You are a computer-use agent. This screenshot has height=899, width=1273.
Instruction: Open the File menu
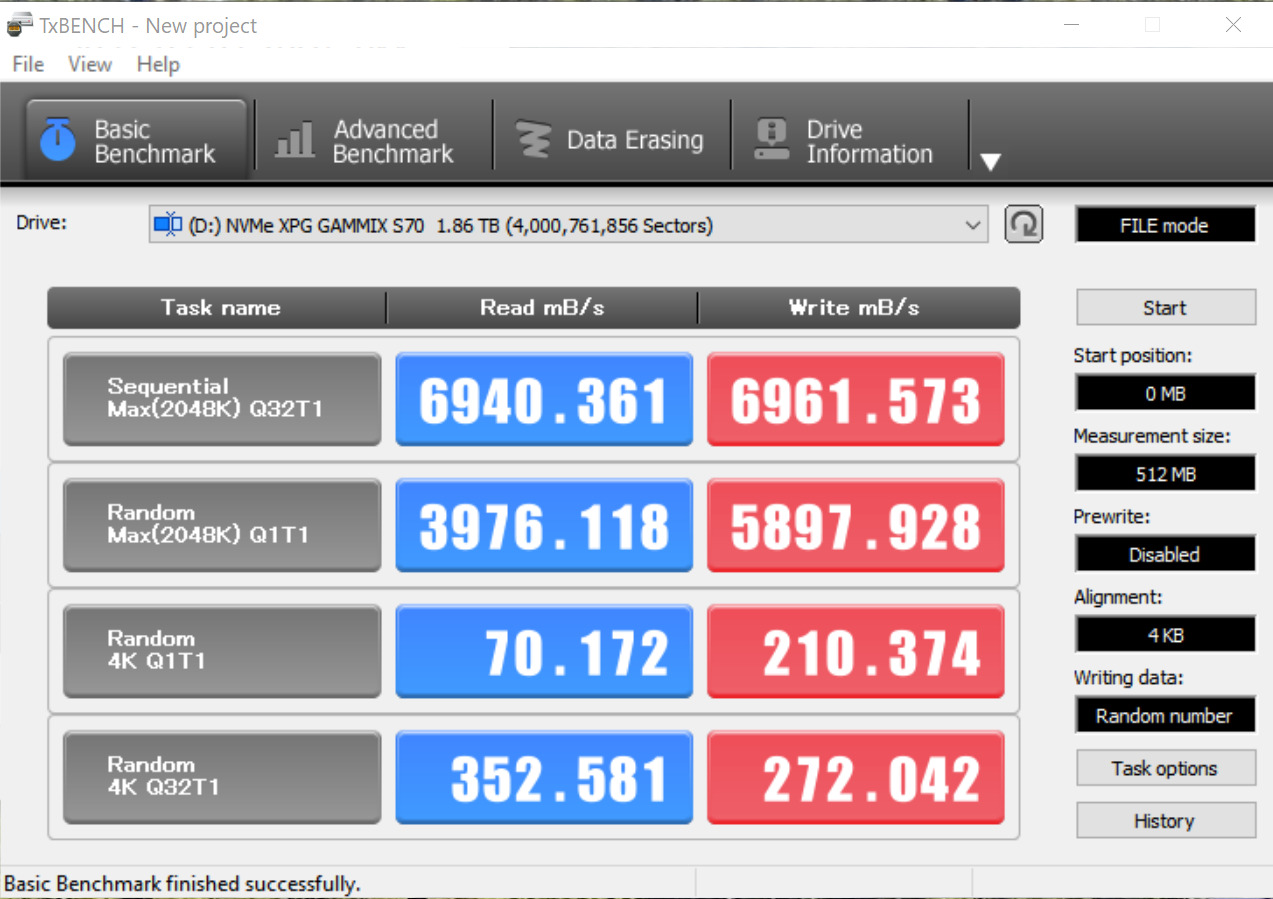pyautogui.click(x=28, y=64)
